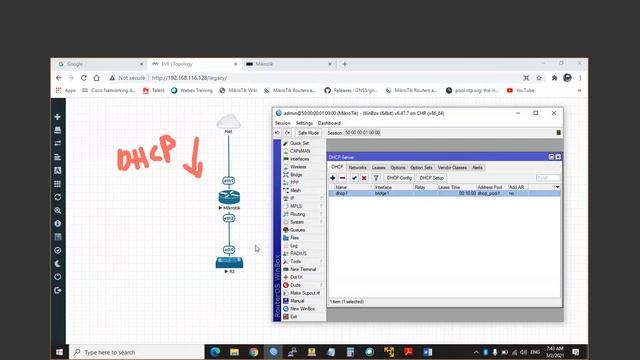Switch to the Options tab
640x360 pixels.
point(398,168)
